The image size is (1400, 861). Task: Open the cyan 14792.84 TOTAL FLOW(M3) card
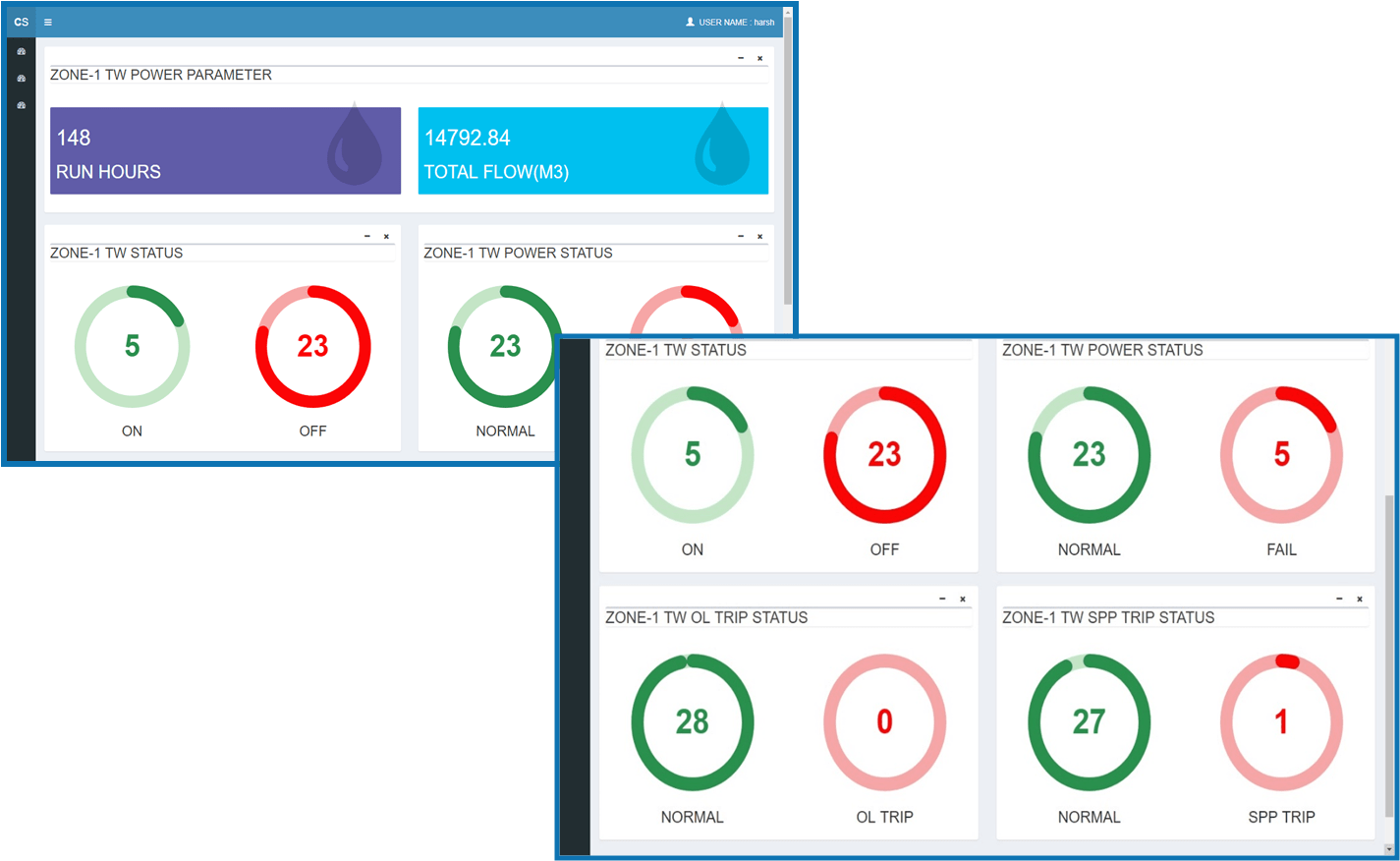tap(593, 150)
